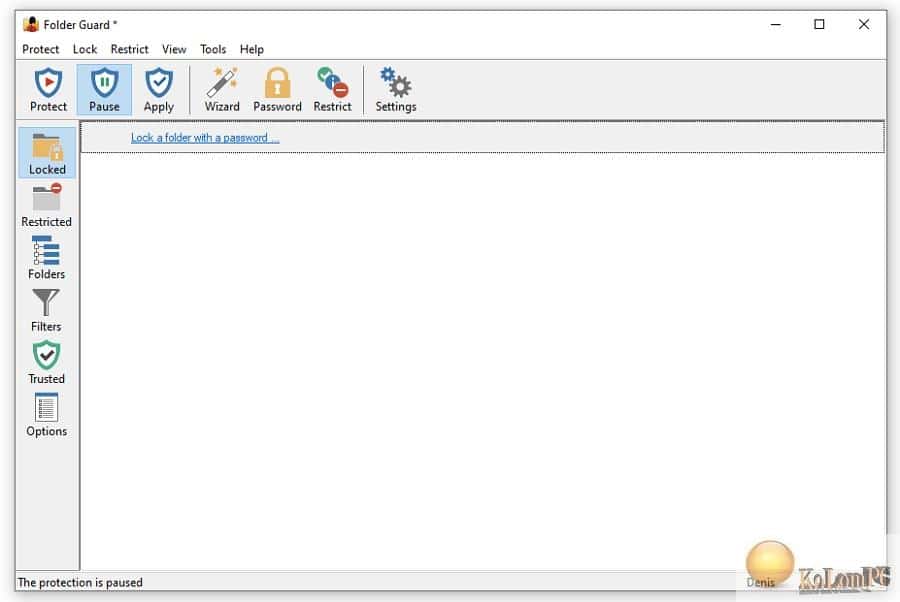Open the Trusted programs view
This screenshot has width=900, height=602.
tap(46, 362)
